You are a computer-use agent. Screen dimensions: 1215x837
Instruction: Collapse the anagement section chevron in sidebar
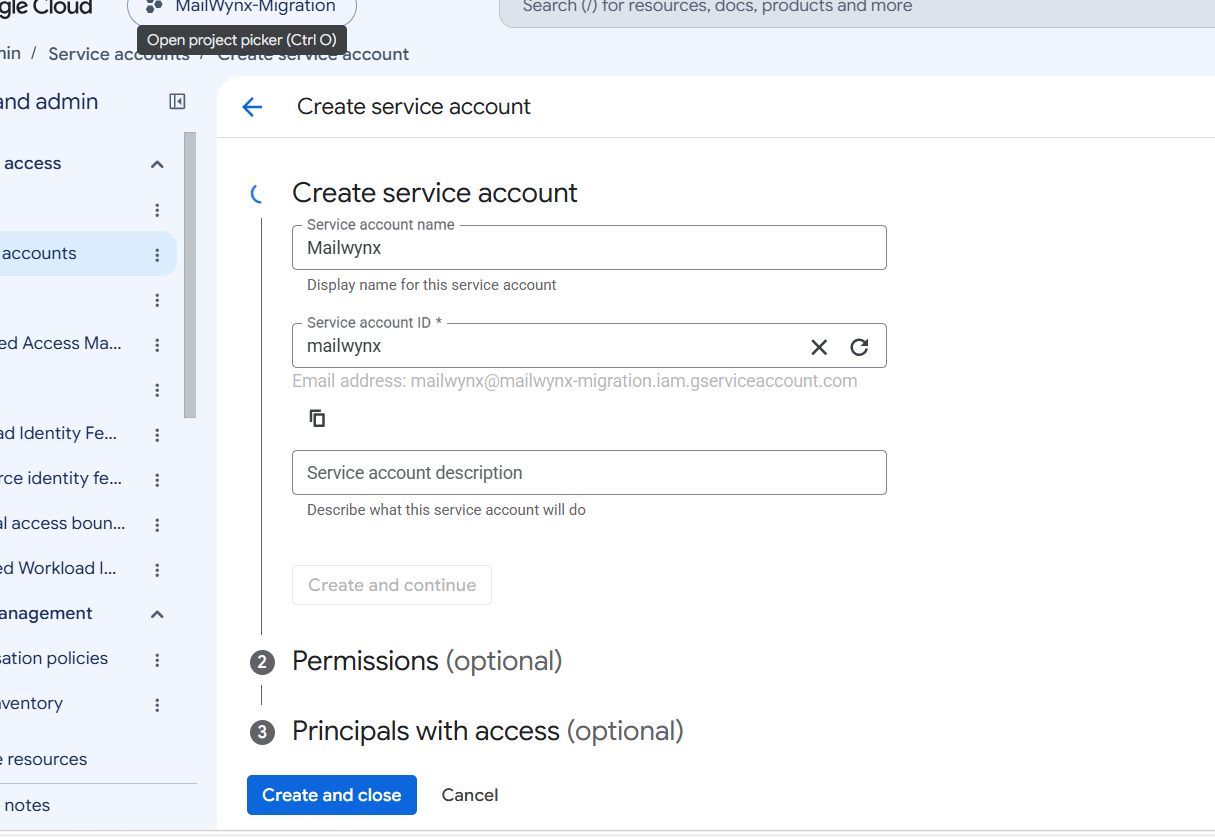pyautogui.click(x=157, y=614)
